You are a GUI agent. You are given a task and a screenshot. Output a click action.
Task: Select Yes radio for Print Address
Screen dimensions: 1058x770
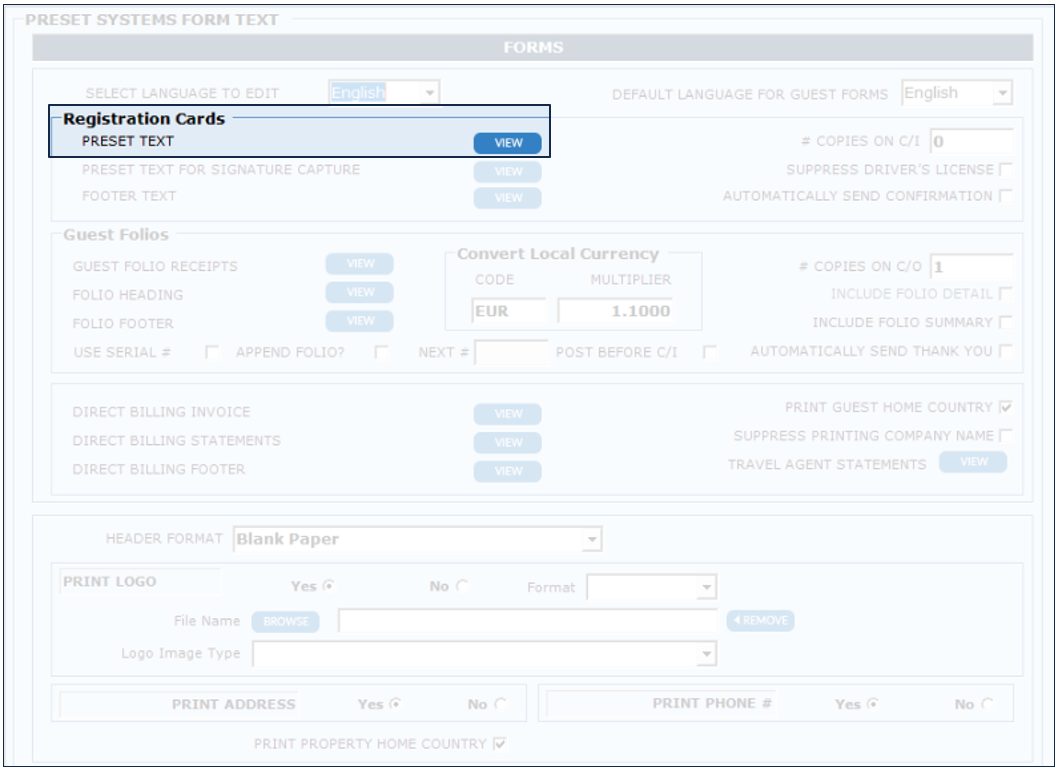395,704
